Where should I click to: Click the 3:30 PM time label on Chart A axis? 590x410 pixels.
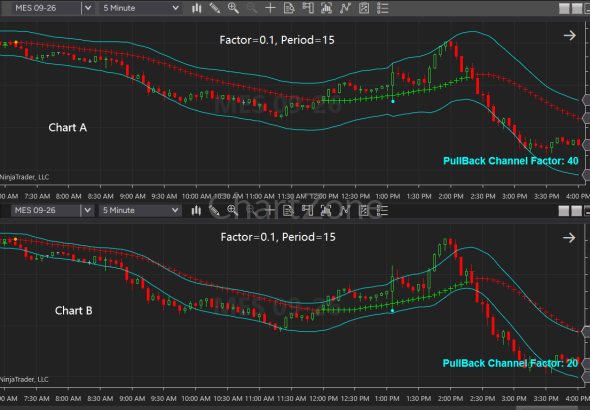coord(546,196)
